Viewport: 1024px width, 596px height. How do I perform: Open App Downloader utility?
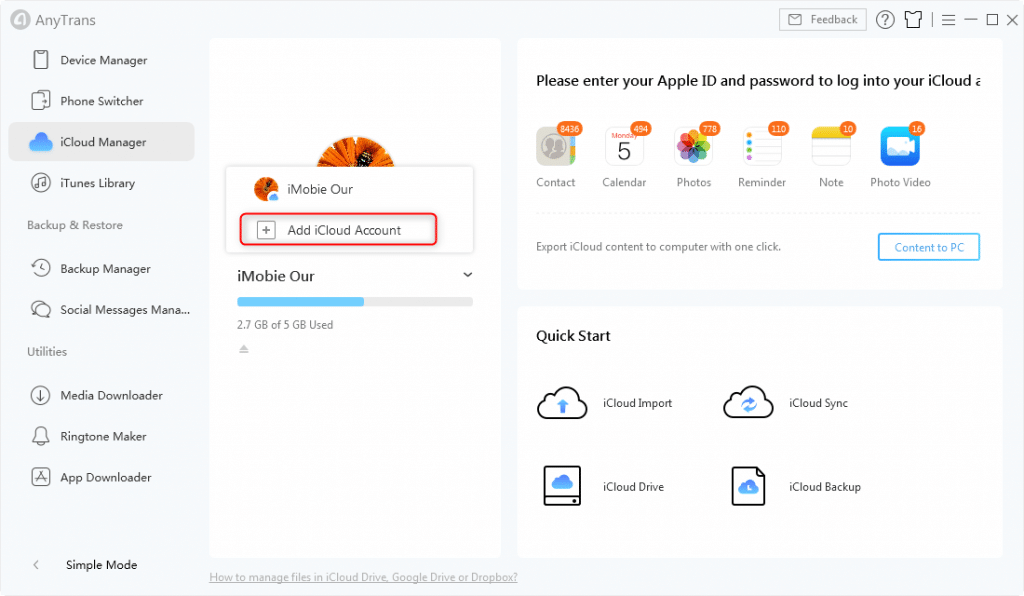click(101, 477)
